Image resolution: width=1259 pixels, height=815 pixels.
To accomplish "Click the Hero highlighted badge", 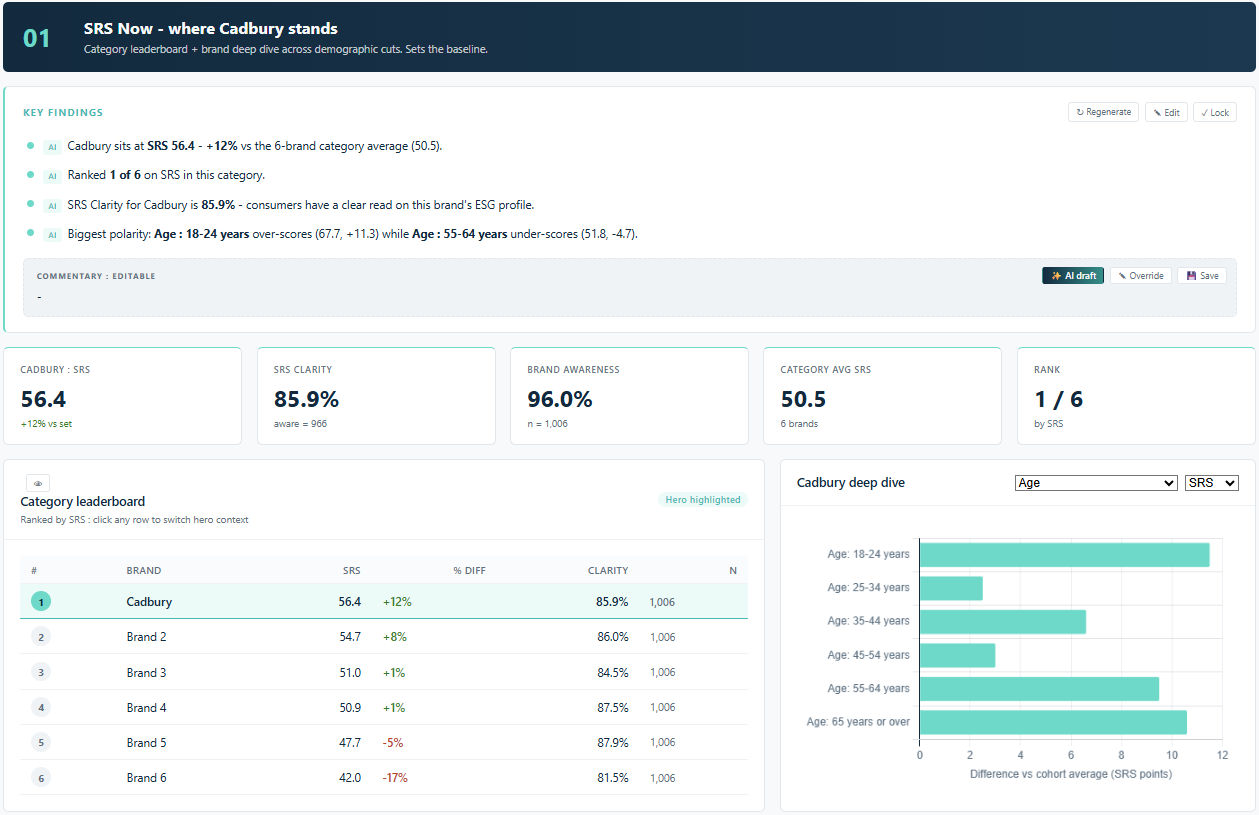I will click(x=703, y=499).
